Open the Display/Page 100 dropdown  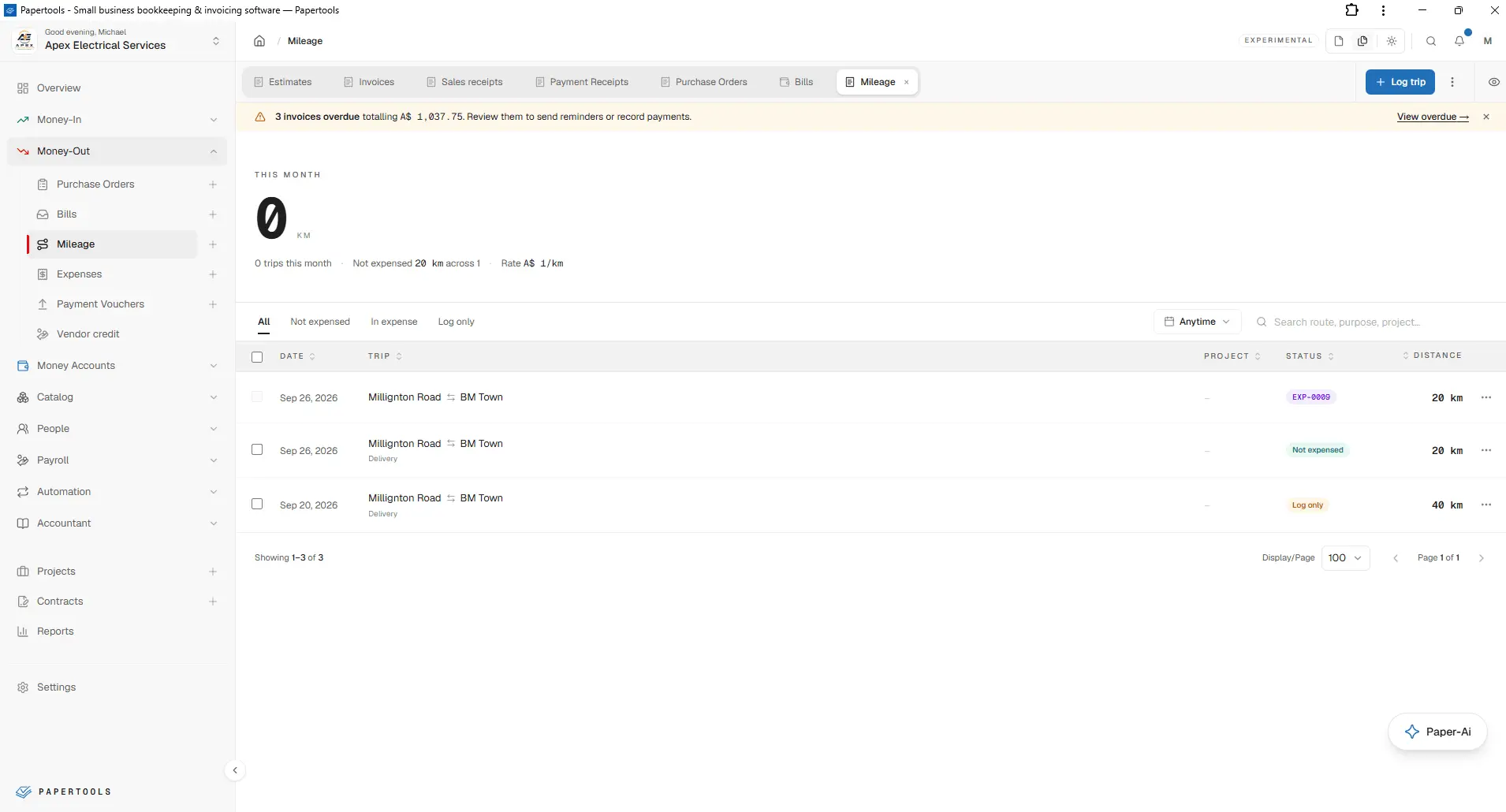1345,558
